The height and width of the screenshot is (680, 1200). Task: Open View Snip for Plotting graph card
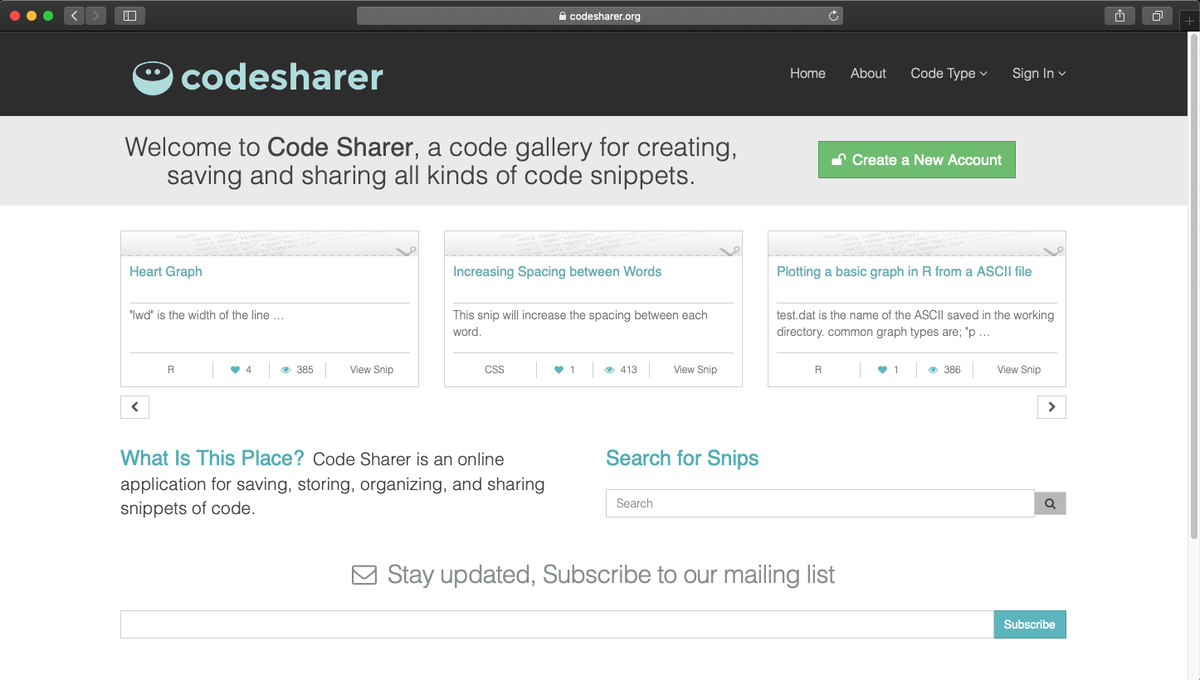tap(1019, 370)
